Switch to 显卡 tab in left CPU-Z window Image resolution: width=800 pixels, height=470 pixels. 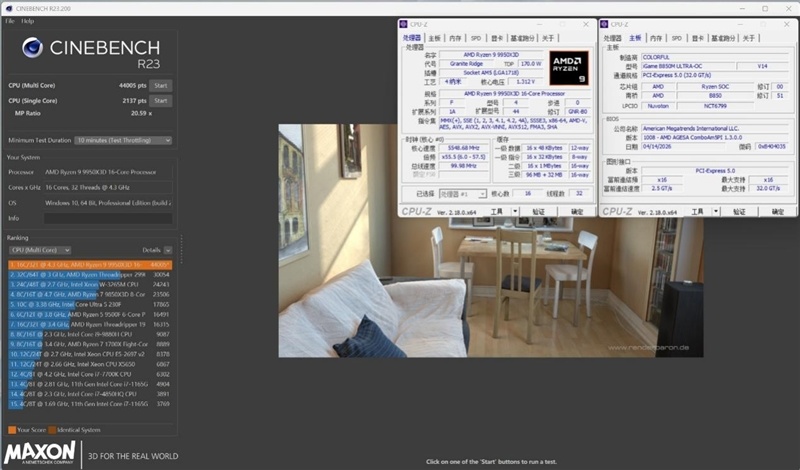click(497, 38)
